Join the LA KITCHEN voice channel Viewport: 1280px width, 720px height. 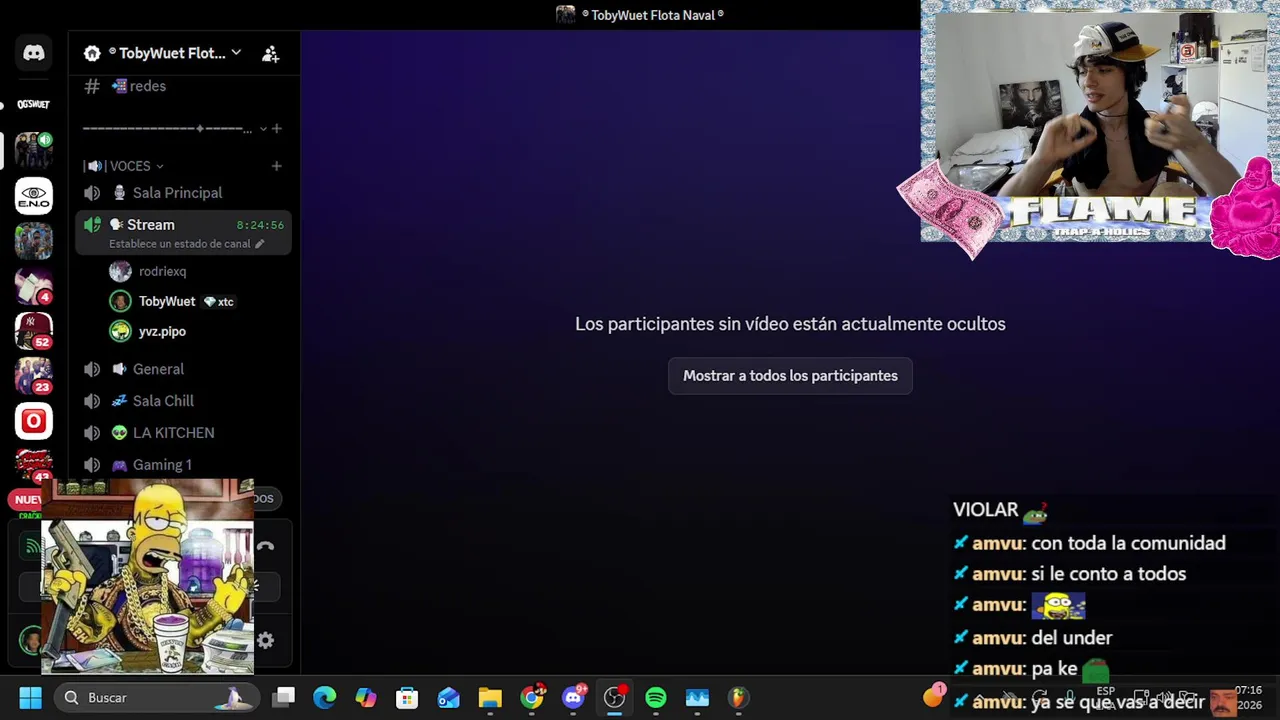[x=184, y=433]
